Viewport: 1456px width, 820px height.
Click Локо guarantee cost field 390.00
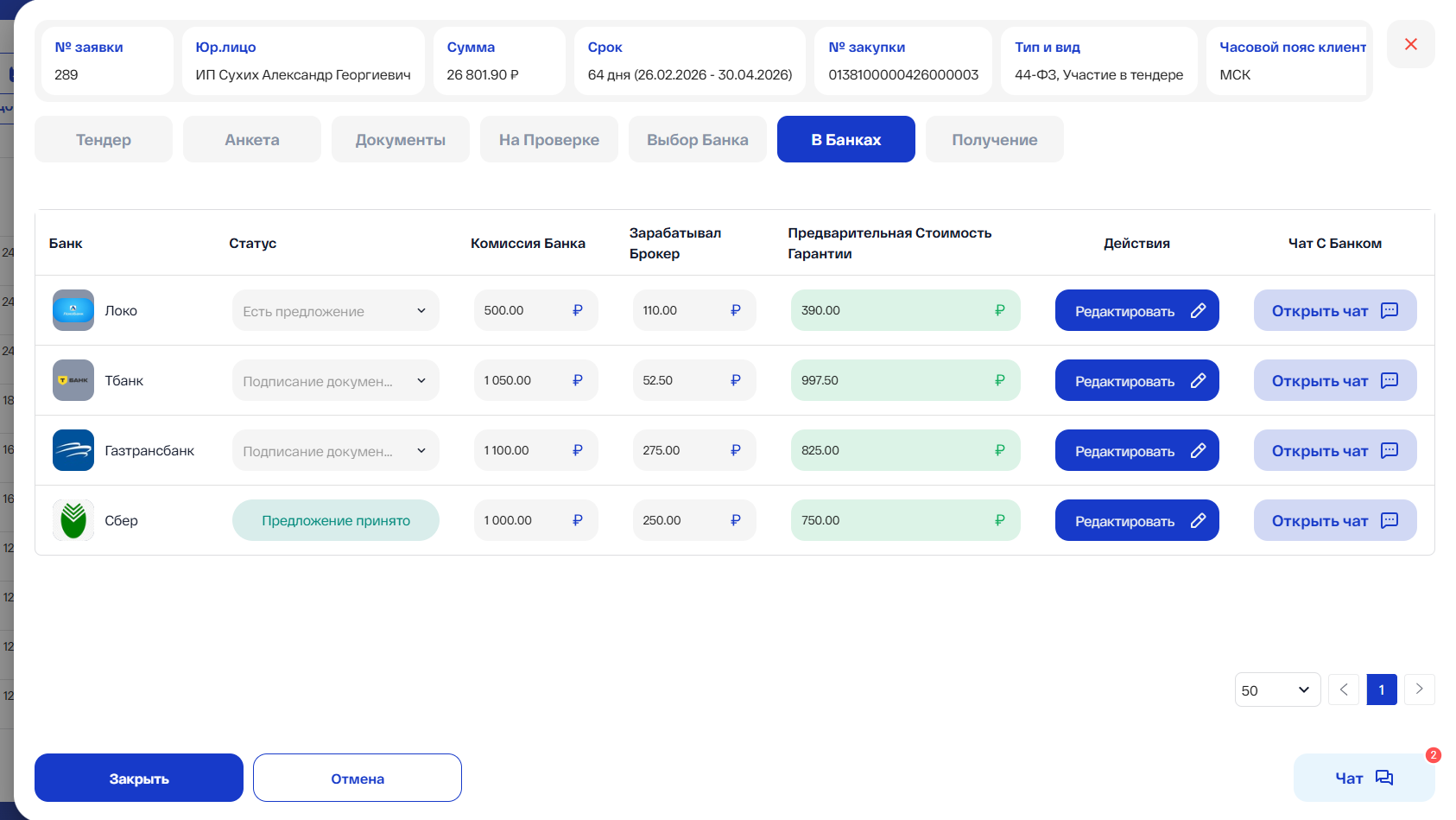pyautogui.click(x=905, y=310)
